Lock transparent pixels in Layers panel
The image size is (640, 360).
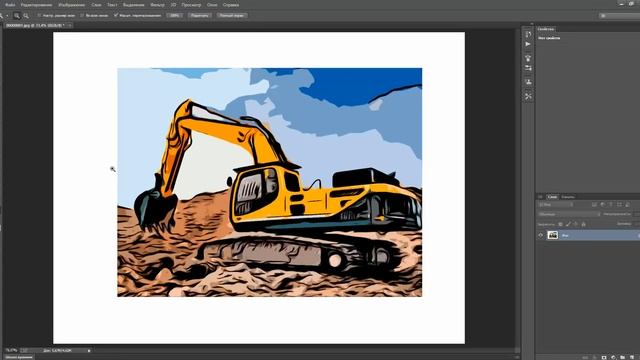(560, 224)
